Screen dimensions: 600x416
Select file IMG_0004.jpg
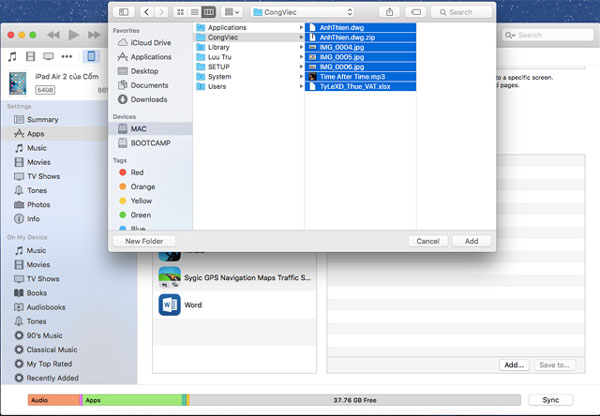(360, 47)
